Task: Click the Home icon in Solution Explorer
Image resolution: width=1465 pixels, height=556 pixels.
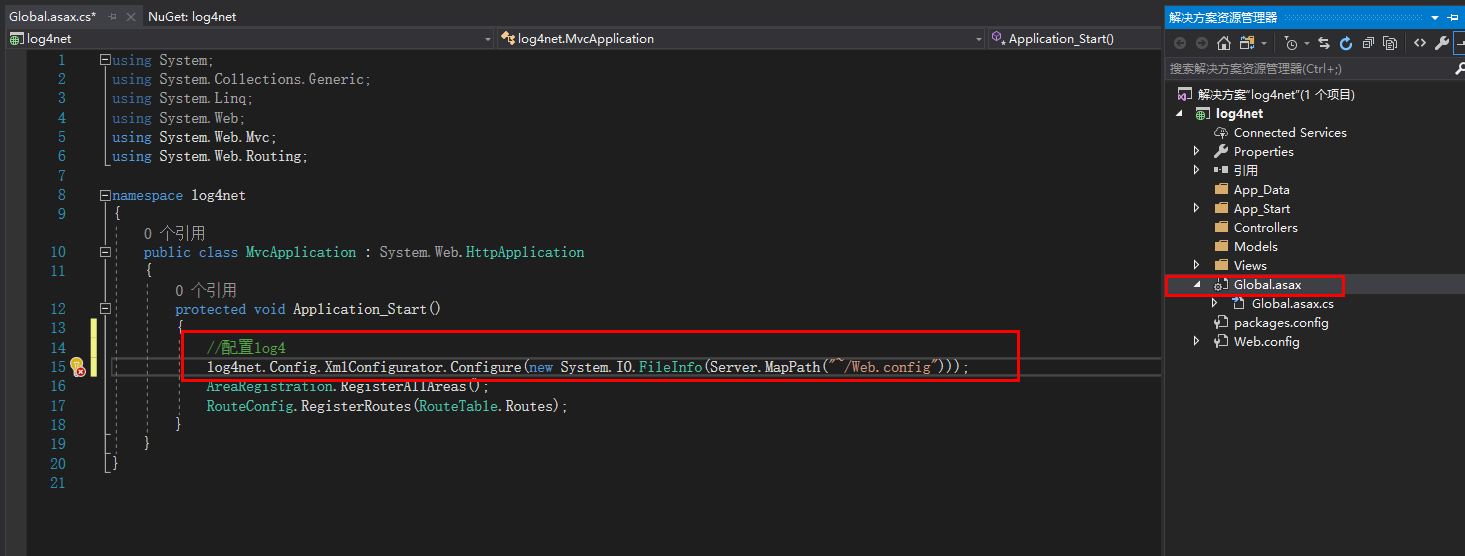Action: pyautogui.click(x=1223, y=43)
